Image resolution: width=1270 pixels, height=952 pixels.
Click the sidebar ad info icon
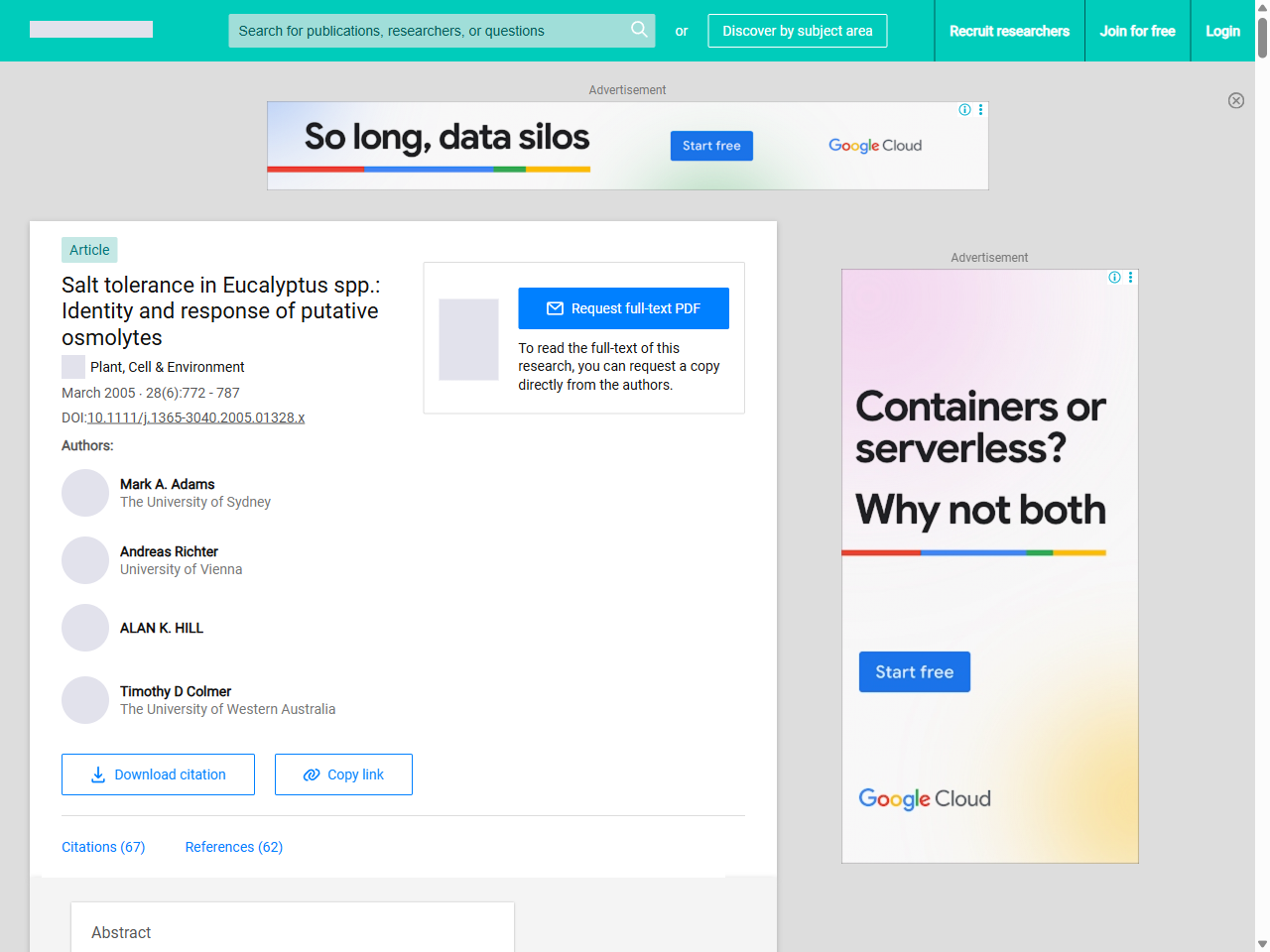click(1114, 278)
